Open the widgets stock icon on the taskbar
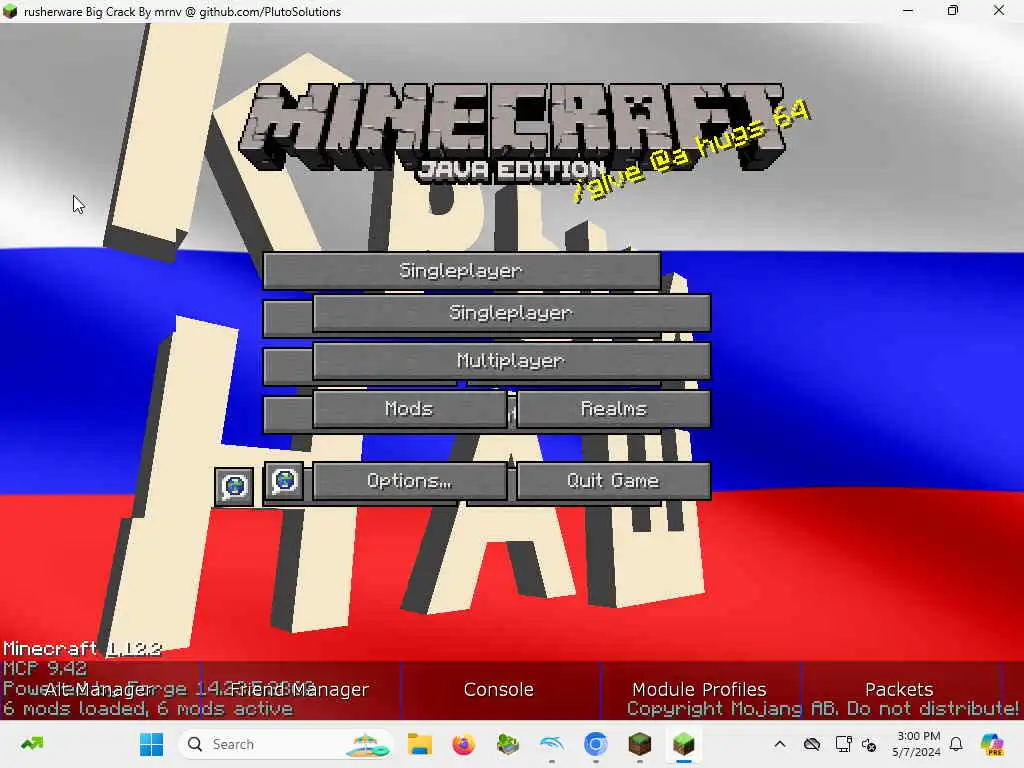Image resolution: width=1024 pixels, height=768 pixels. [x=31, y=744]
